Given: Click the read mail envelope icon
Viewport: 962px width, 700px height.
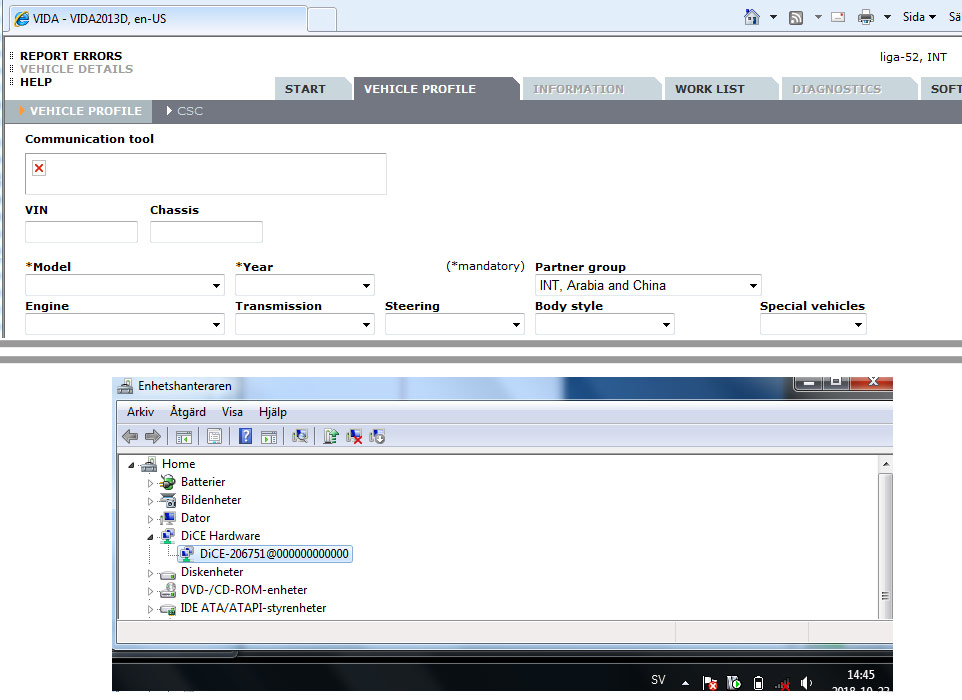Looking at the screenshot, I should point(837,17).
